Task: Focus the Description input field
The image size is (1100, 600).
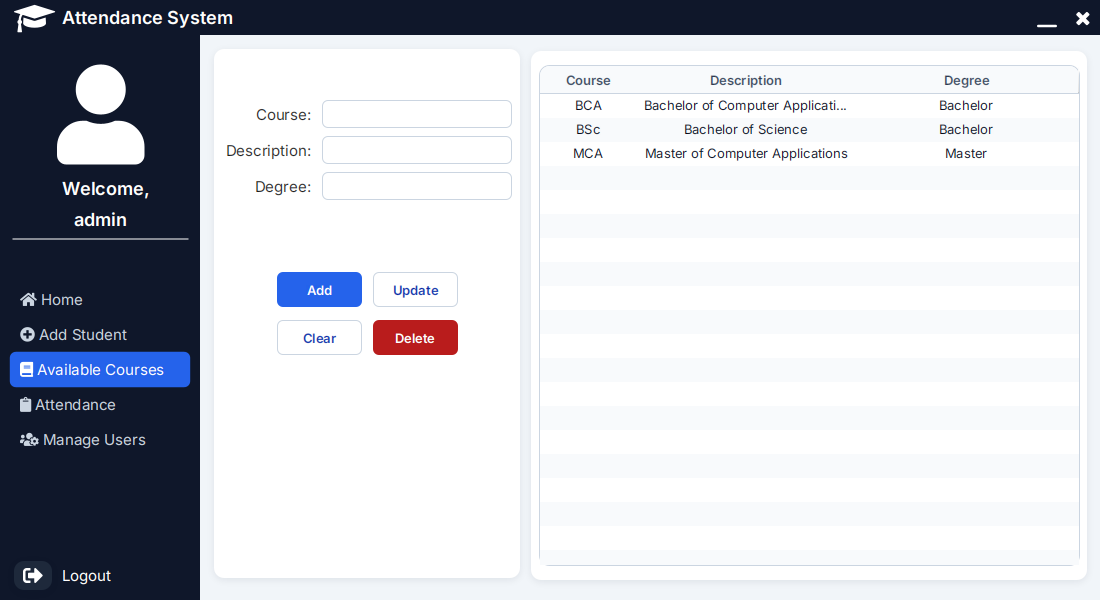Action: click(x=417, y=150)
